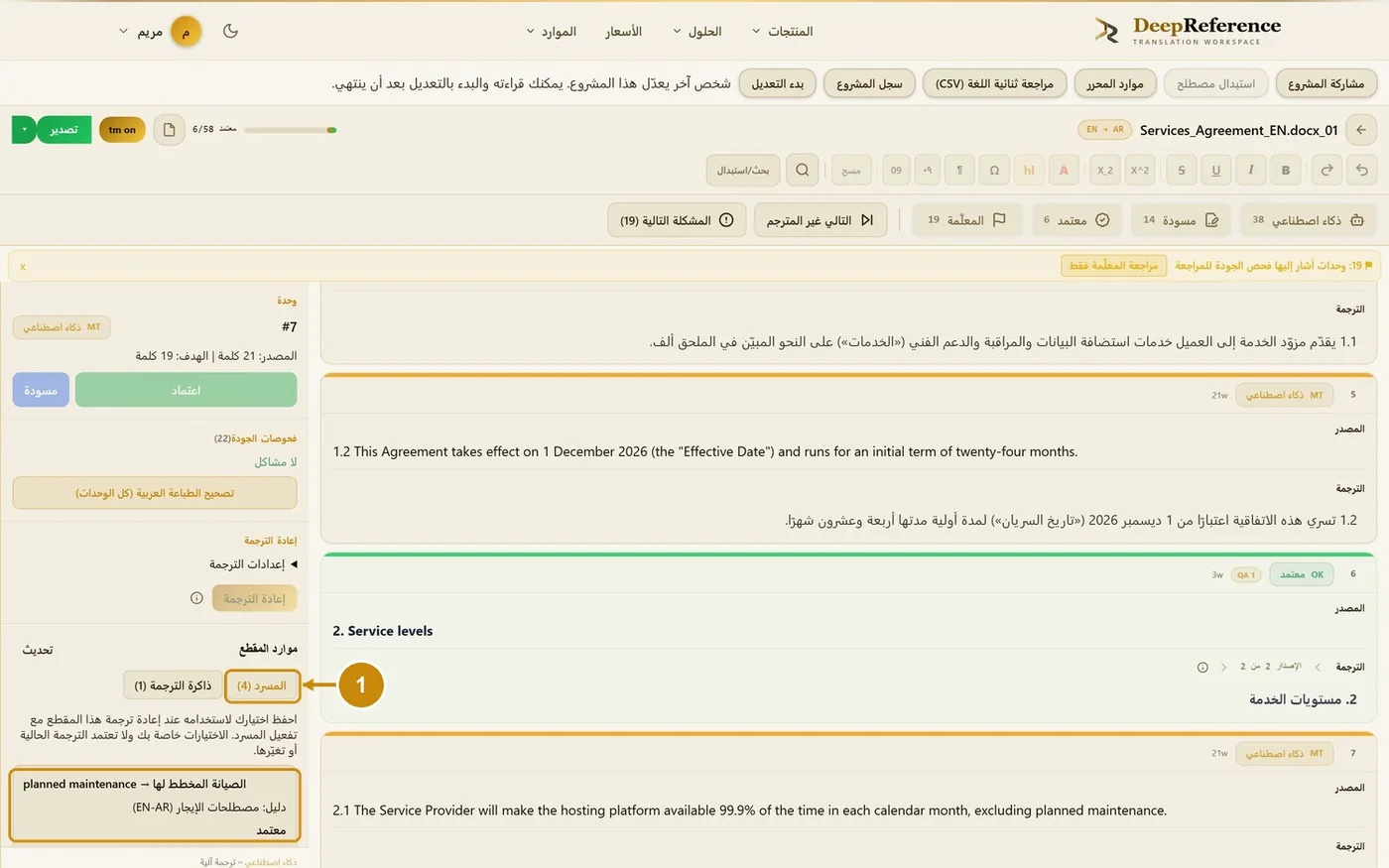Open مشاركة المشروع project sharing
This screenshot has height=868, width=1389.
[x=1326, y=83]
